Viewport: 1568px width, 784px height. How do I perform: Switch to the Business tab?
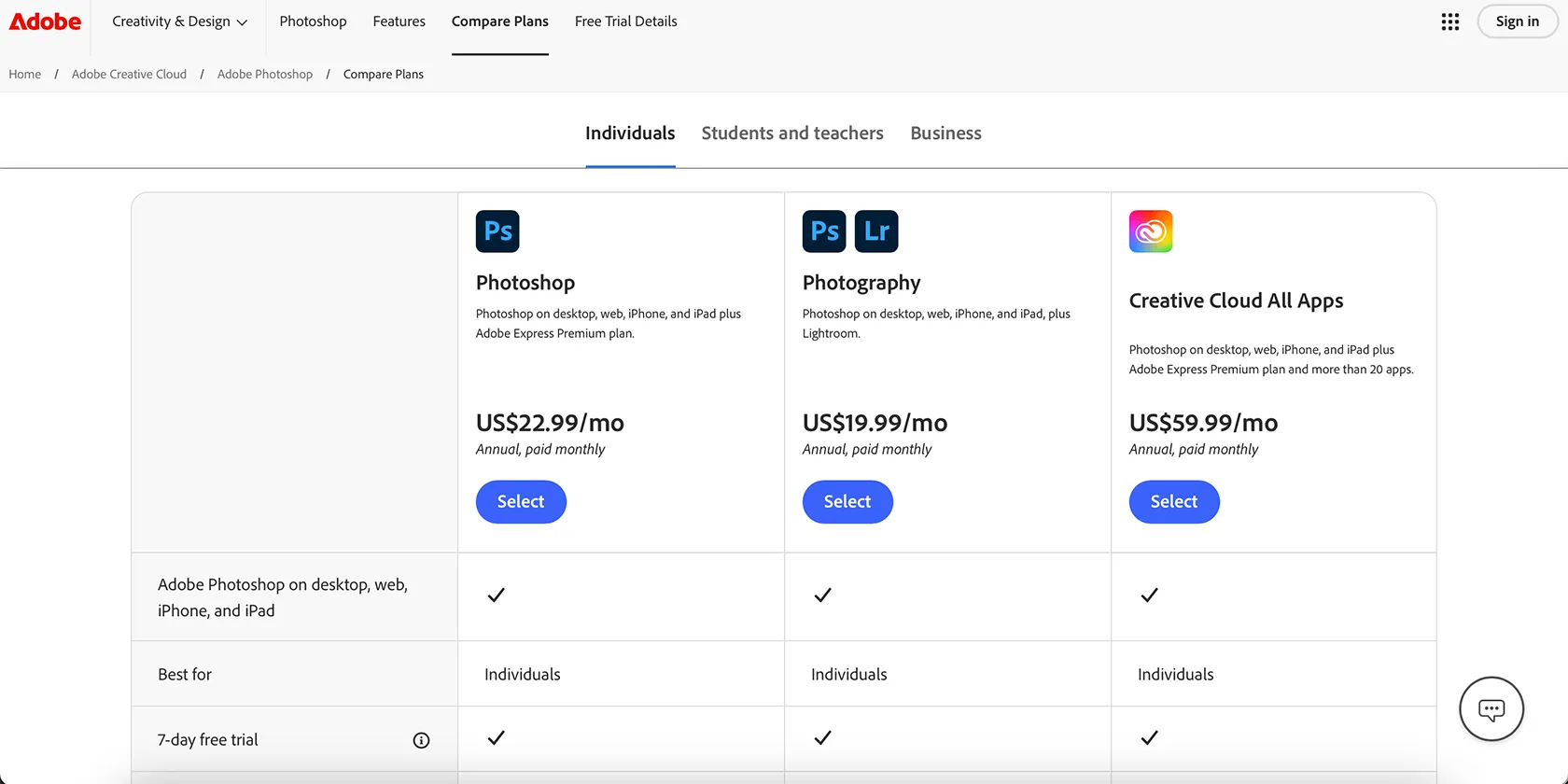945,133
